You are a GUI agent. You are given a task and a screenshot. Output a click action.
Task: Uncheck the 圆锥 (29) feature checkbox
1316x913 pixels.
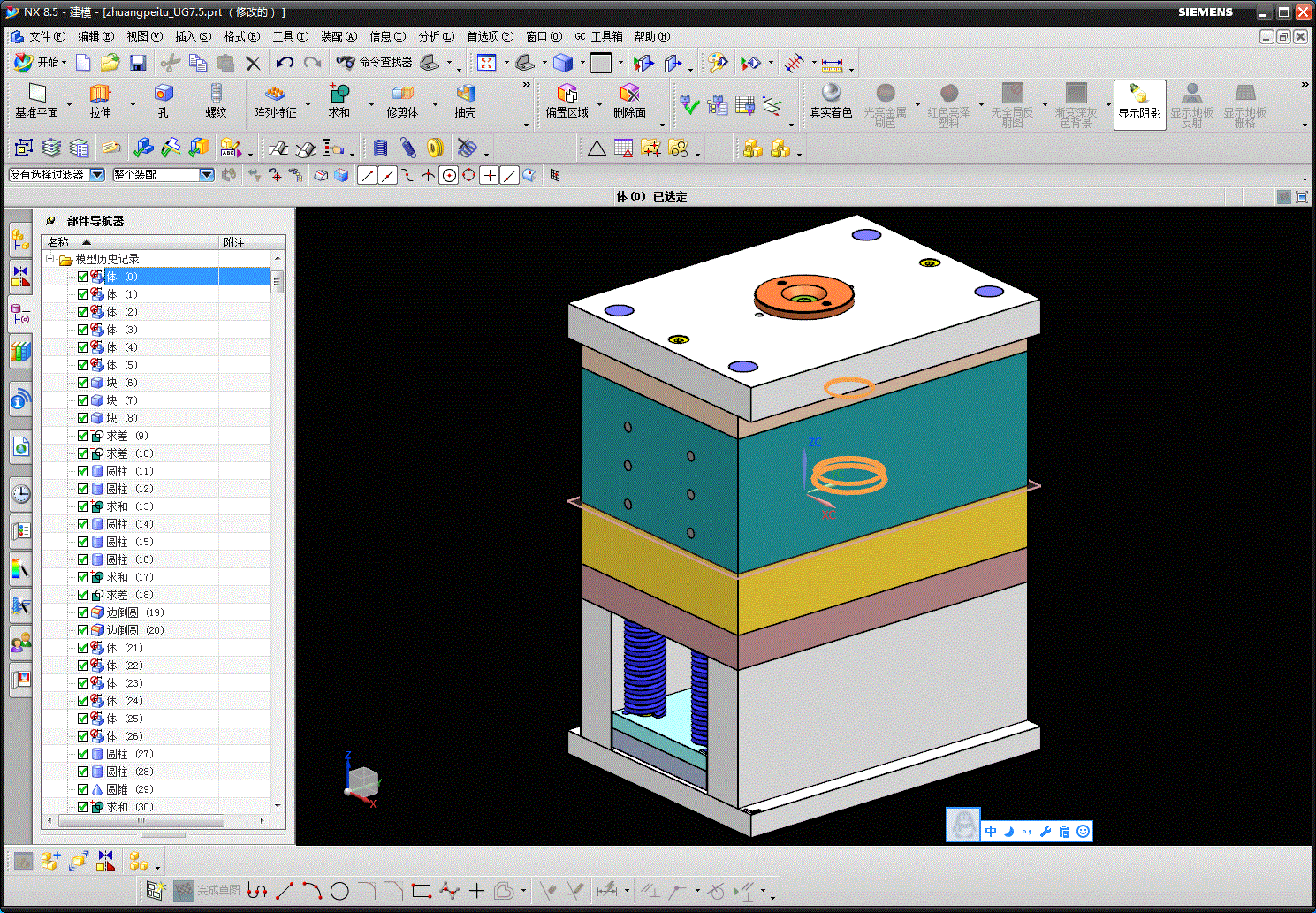click(x=83, y=789)
